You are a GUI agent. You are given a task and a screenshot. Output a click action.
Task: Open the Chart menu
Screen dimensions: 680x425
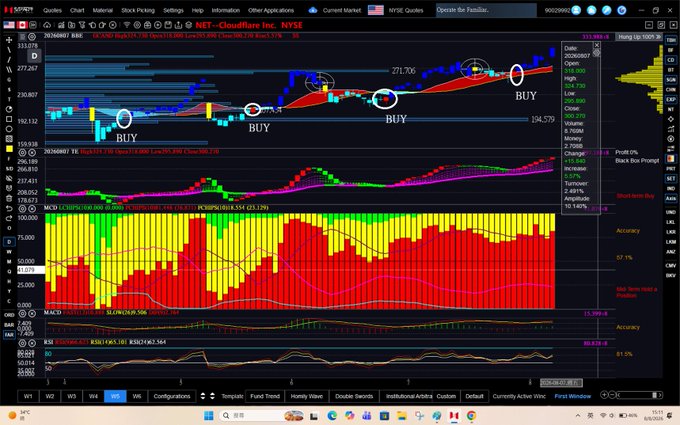point(77,10)
